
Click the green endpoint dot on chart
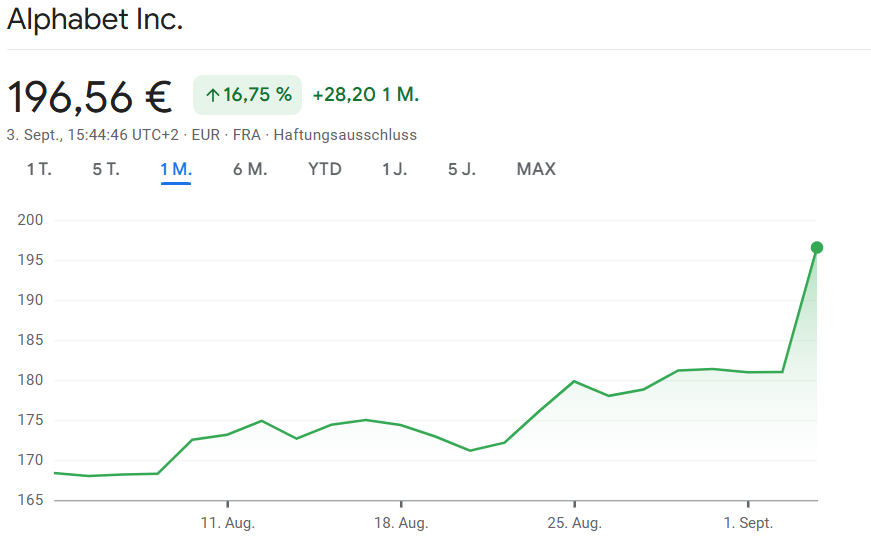pyautogui.click(x=817, y=247)
